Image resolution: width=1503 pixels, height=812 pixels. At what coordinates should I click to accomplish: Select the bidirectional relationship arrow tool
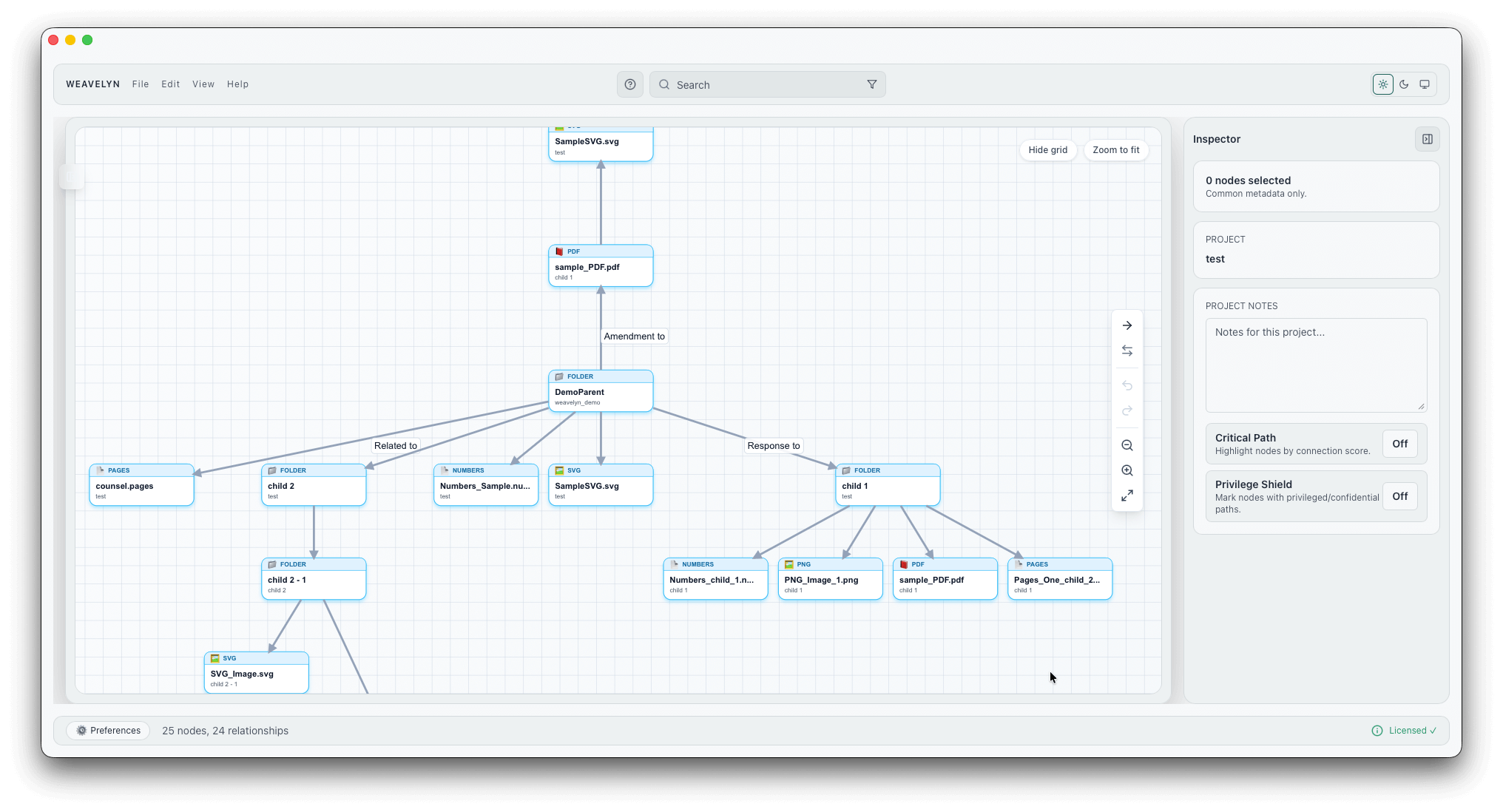1127,351
